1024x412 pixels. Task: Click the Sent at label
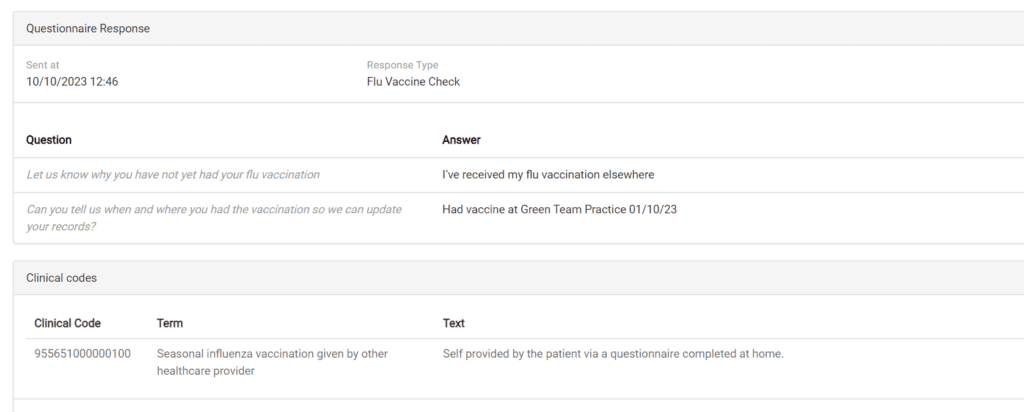point(42,65)
